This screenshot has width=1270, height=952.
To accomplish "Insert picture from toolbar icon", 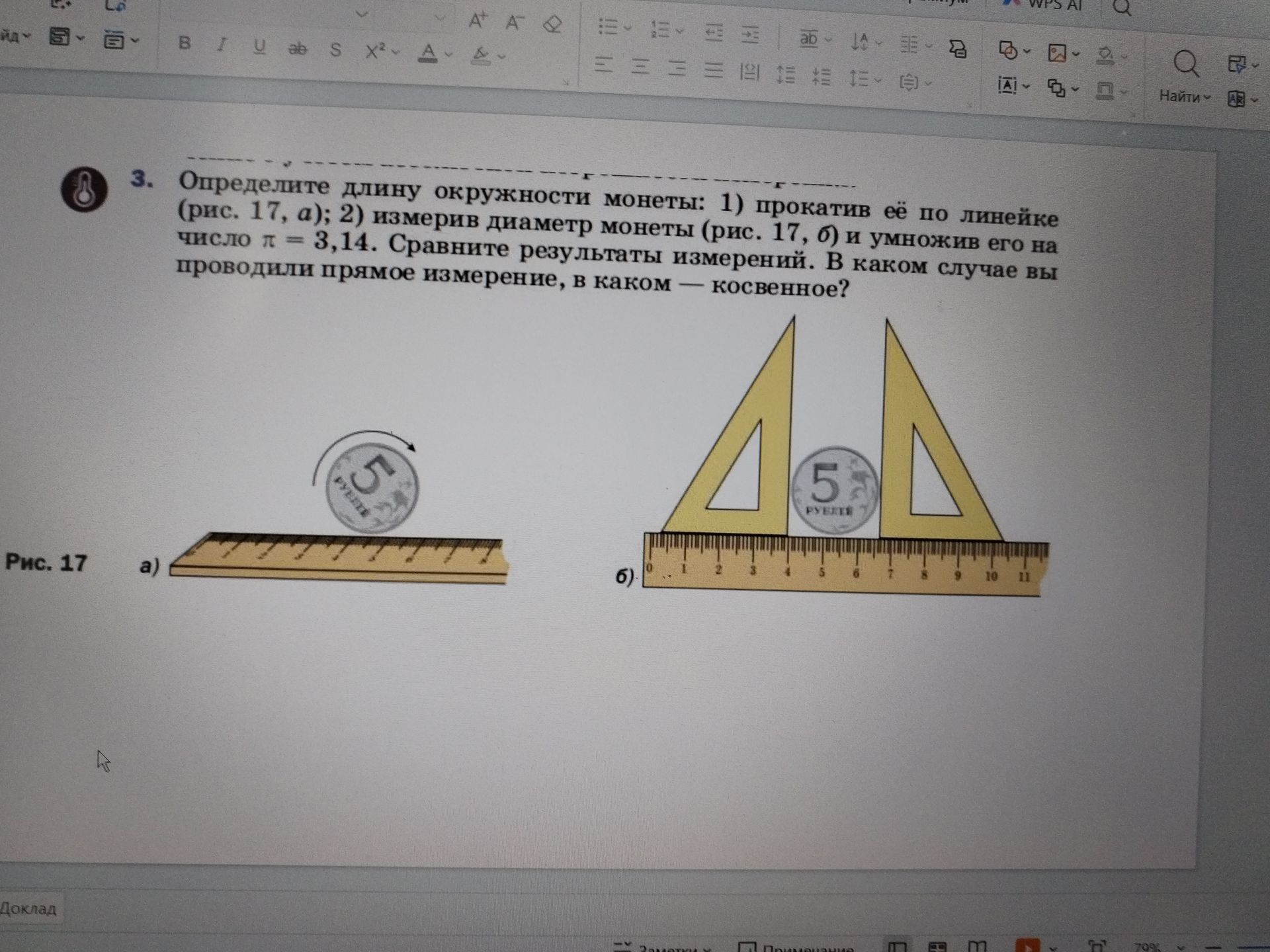I will pyautogui.click(x=1058, y=53).
